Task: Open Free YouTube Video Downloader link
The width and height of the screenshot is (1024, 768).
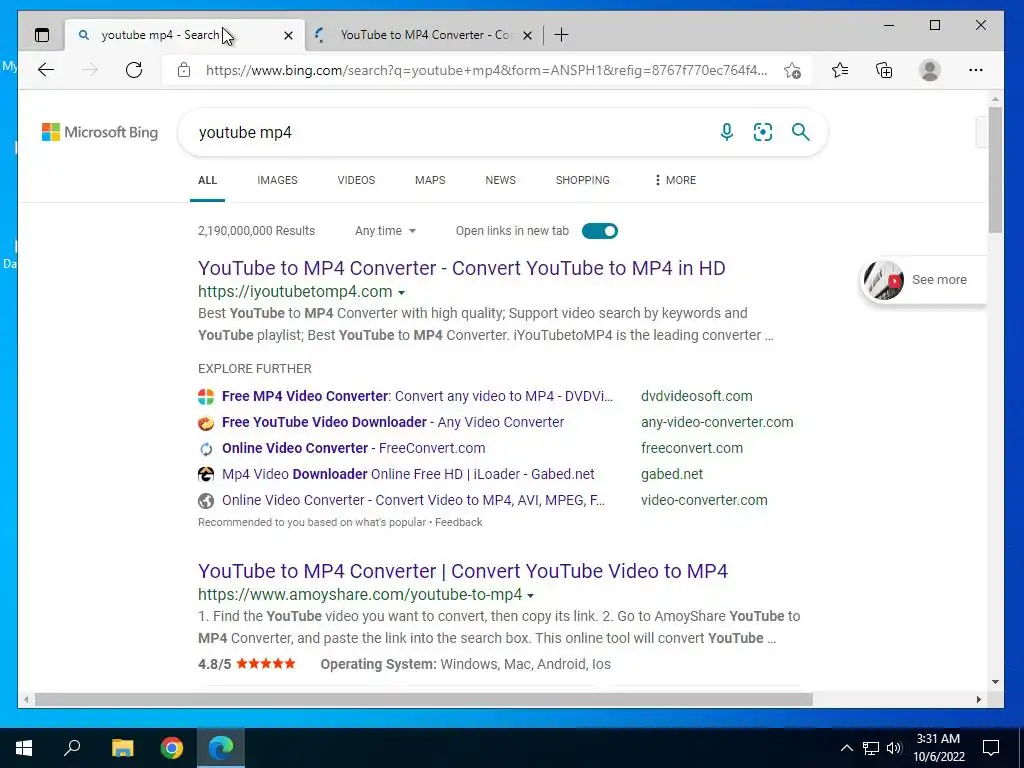Action: click(x=392, y=423)
